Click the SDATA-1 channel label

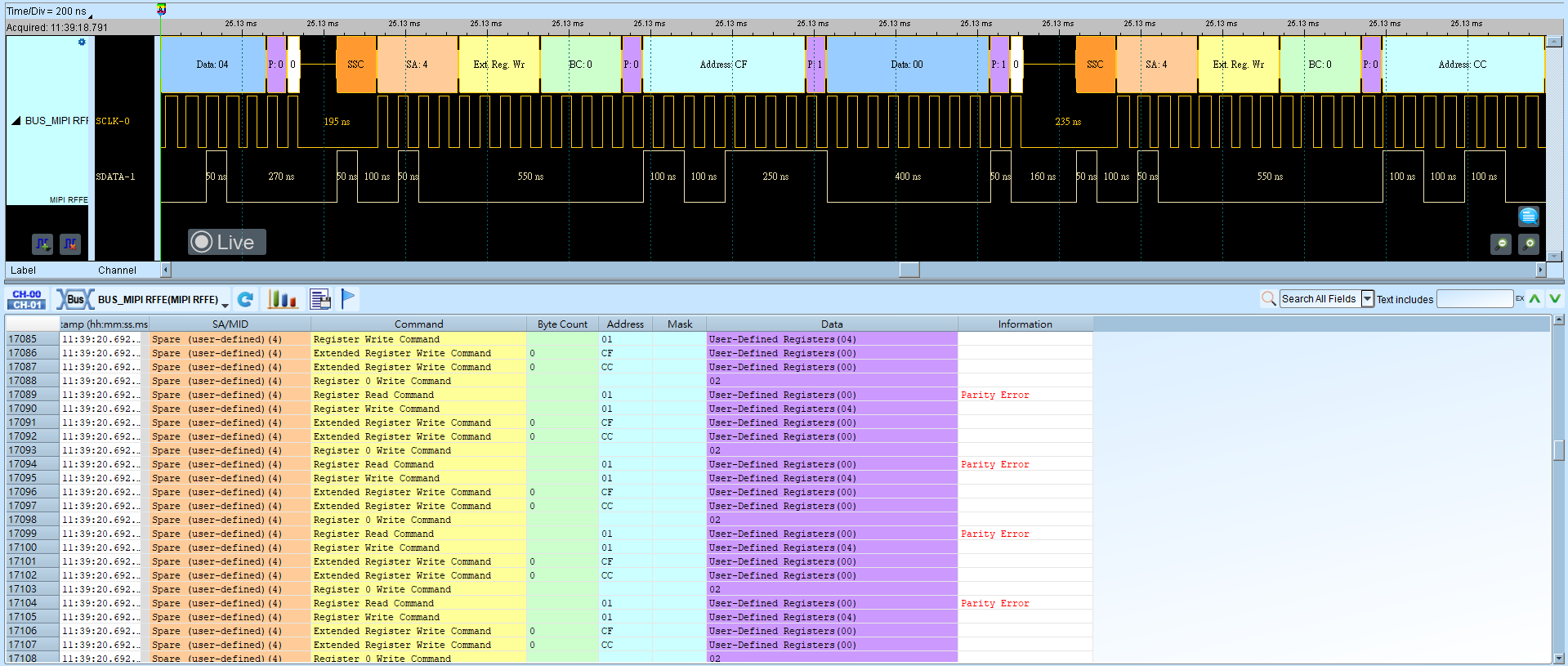point(115,177)
